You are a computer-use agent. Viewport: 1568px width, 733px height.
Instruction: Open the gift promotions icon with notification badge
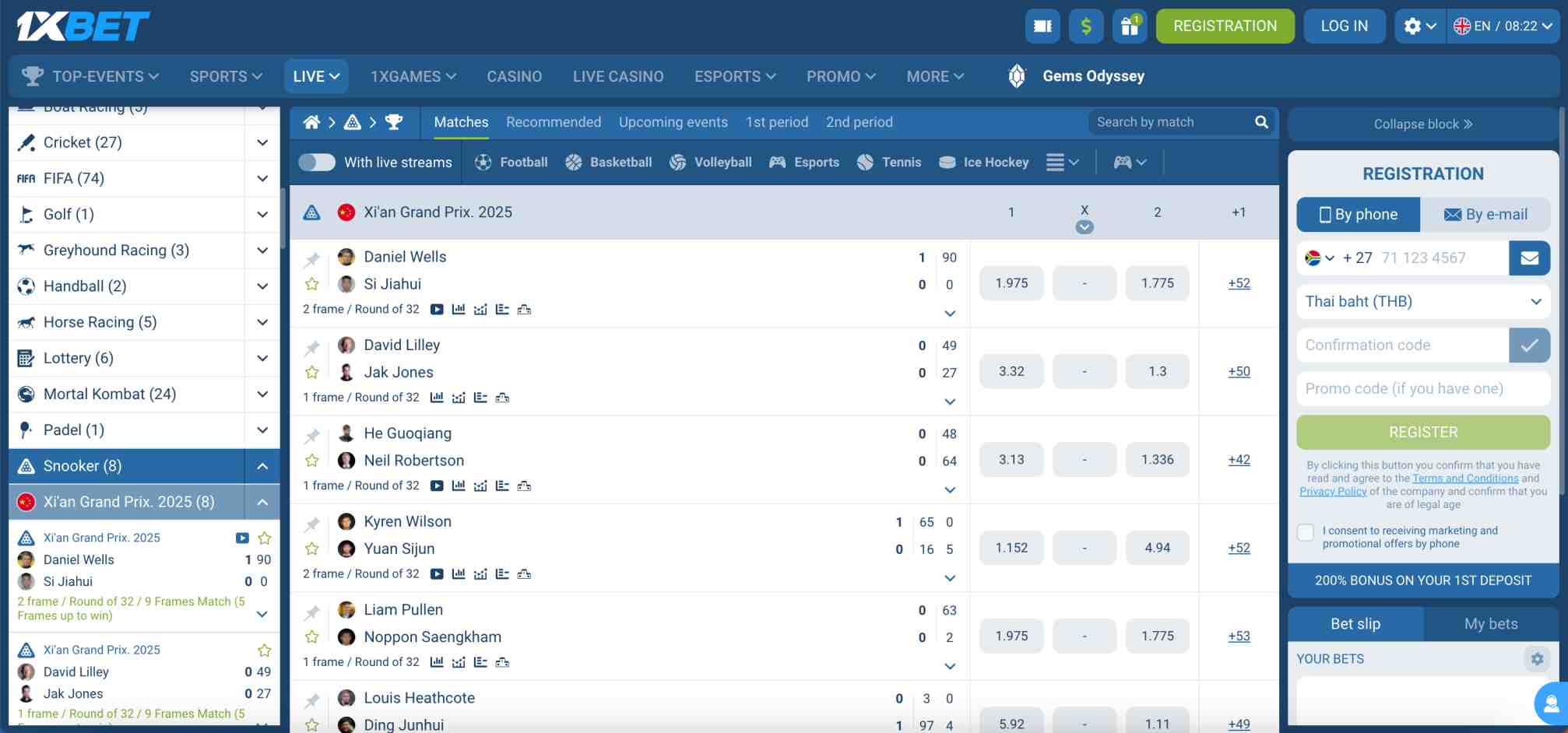(1130, 26)
